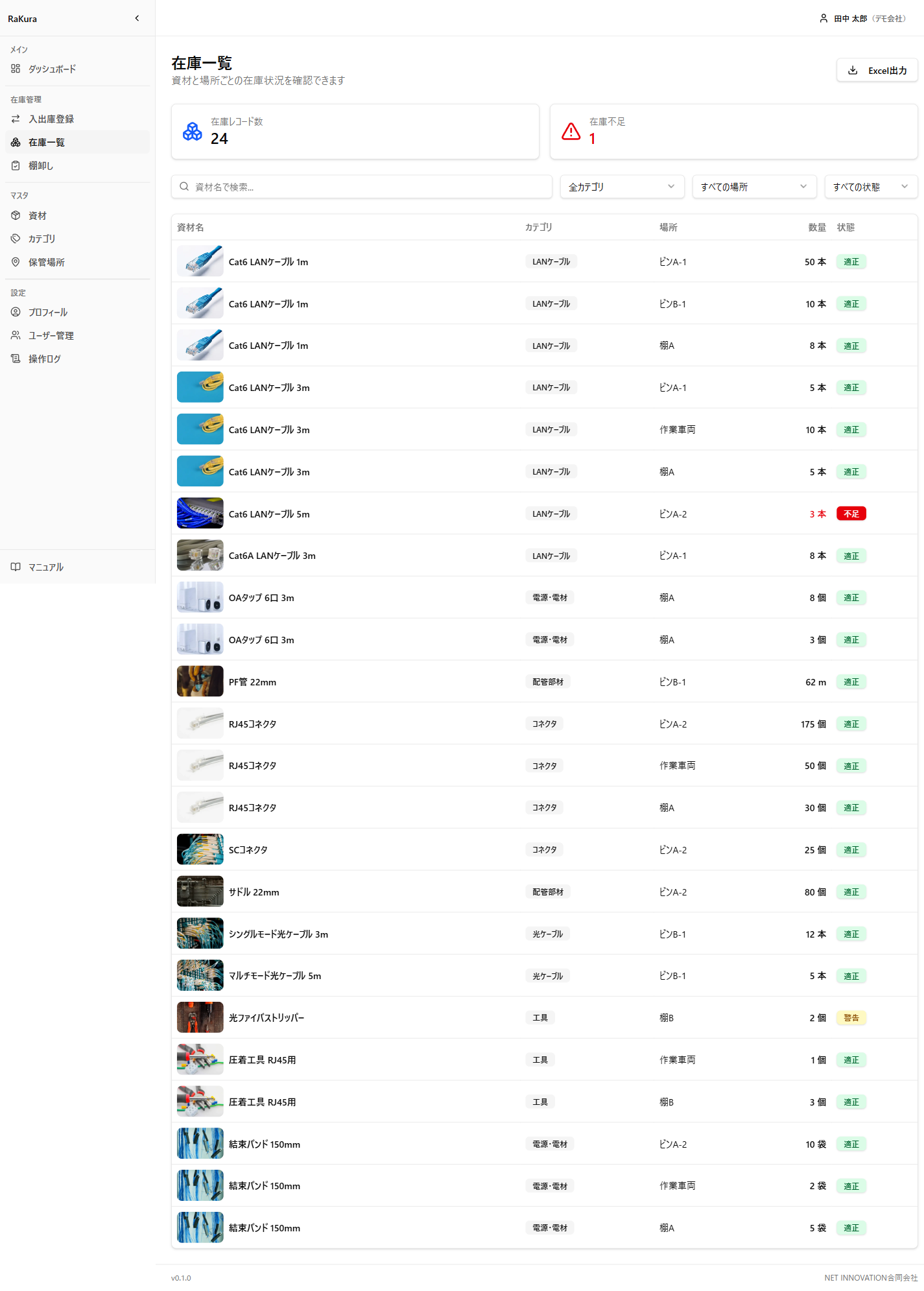Click the 入出庫登録 arrows icon

16,119
